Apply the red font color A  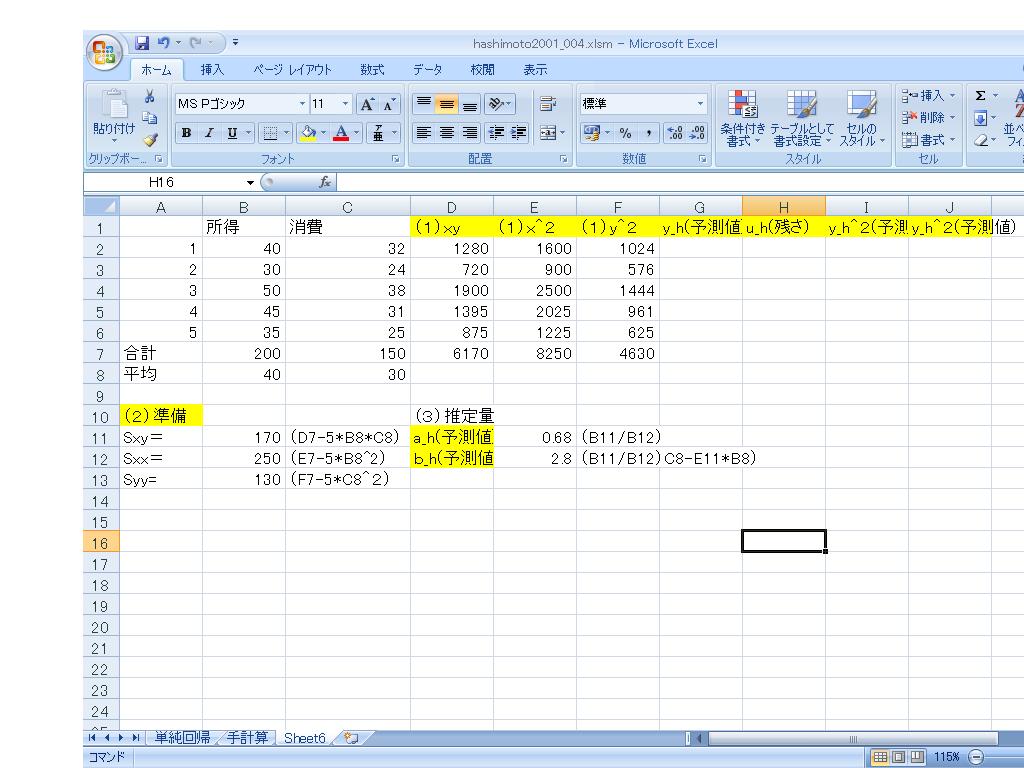341,133
